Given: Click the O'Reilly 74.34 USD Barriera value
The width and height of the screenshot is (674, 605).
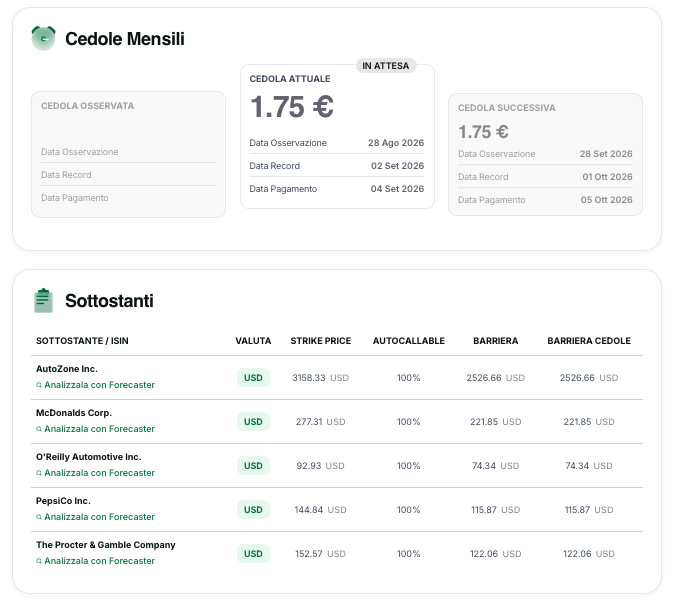Looking at the screenshot, I should coord(496,466).
